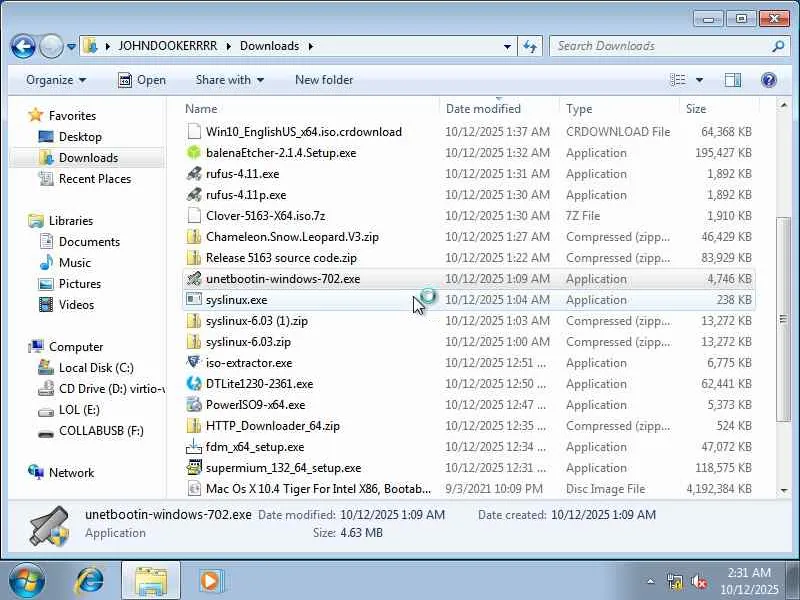Click the syslinux.exe file icon
The width and height of the screenshot is (800, 600).
click(194, 299)
